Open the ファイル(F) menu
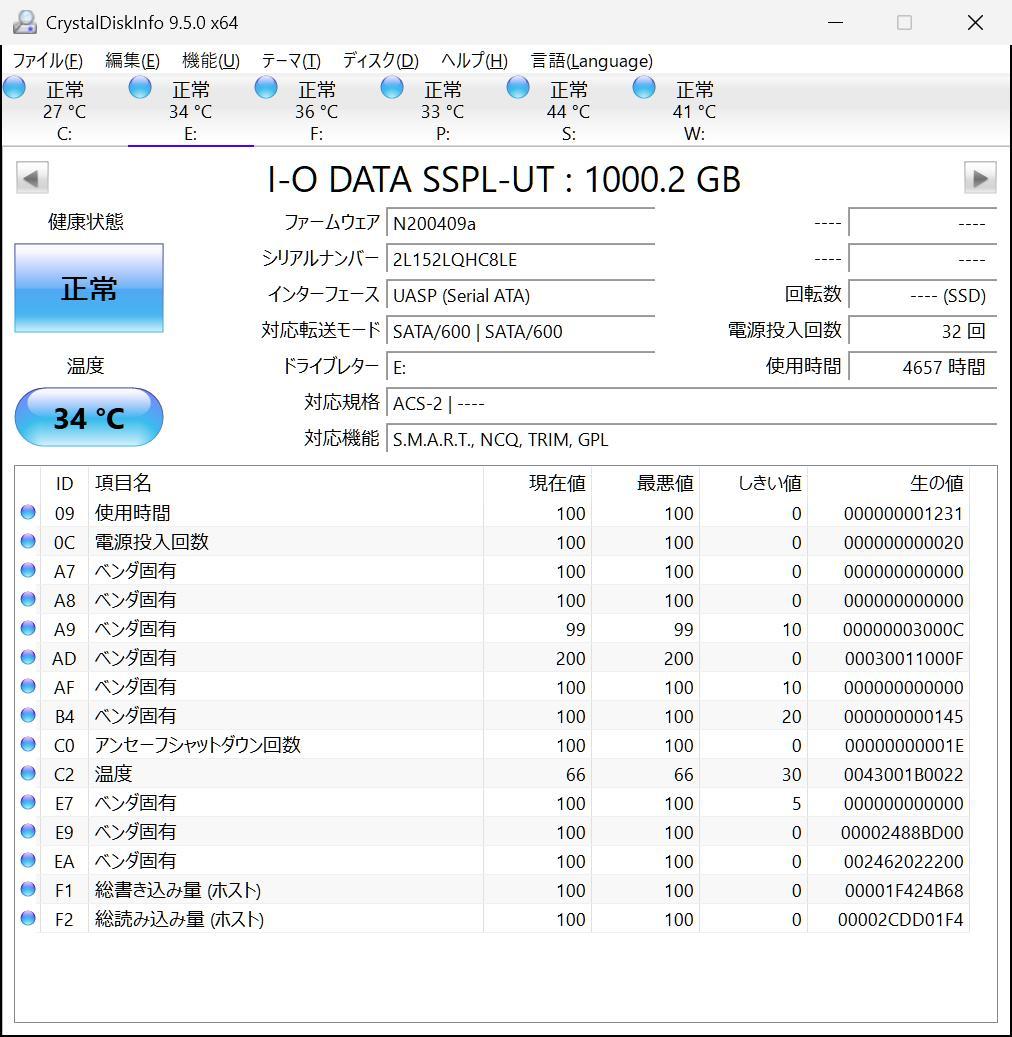Viewport: 1012px width, 1037px height. [48, 61]
